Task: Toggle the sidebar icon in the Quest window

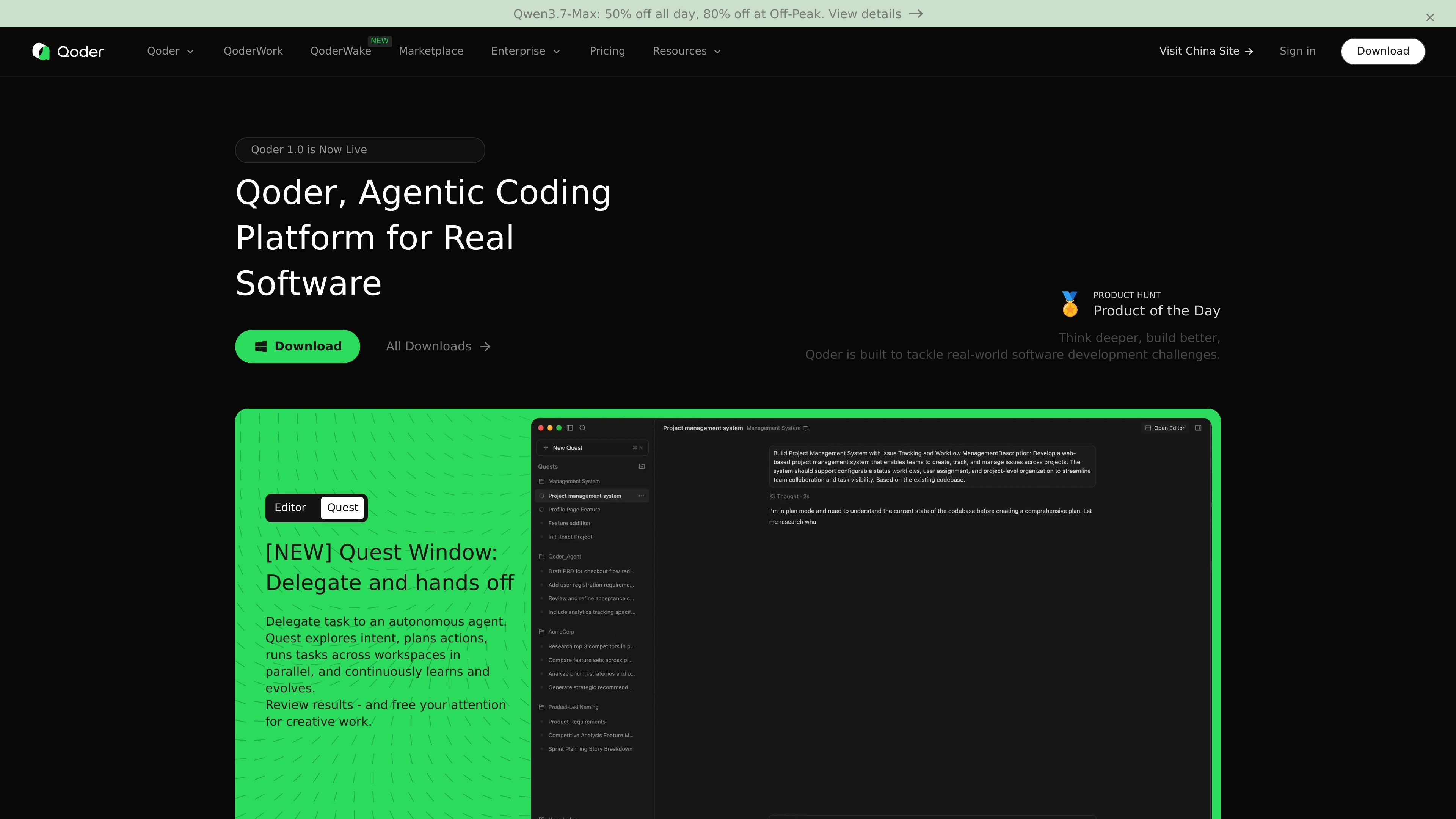Action: (x=570, y=428)
